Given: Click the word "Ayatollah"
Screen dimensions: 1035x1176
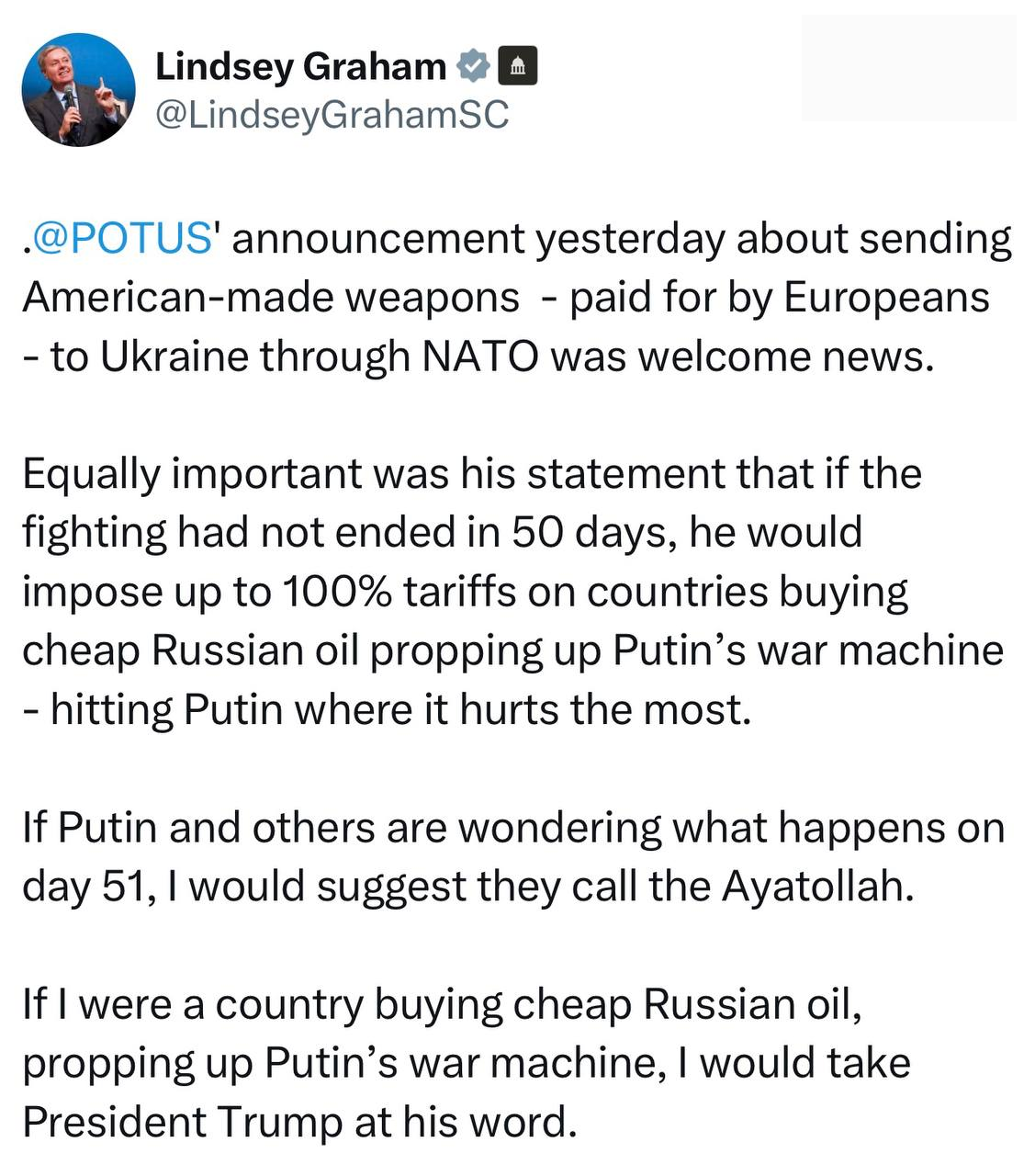Looking at the screenshot, I should [x=816, y=886].
